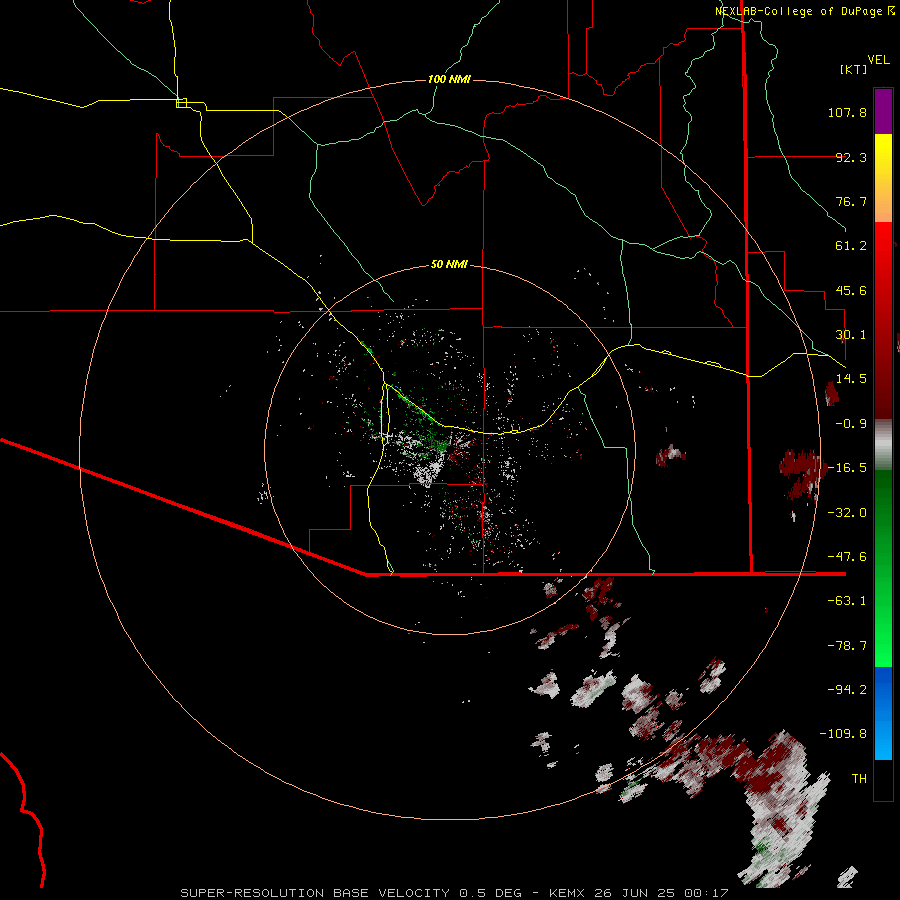Pick the bright green color bar segment
900x900 pixels.
[883, 568]
